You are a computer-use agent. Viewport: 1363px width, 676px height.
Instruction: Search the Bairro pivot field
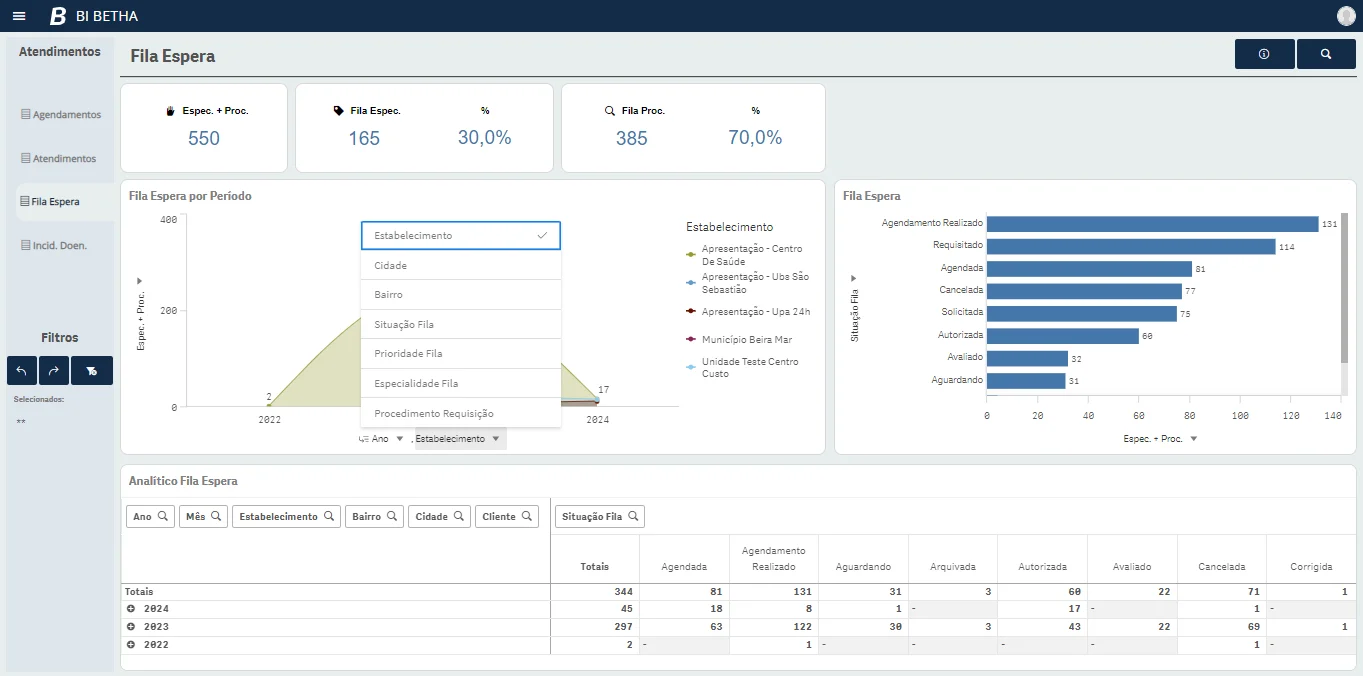pos(392,517)
